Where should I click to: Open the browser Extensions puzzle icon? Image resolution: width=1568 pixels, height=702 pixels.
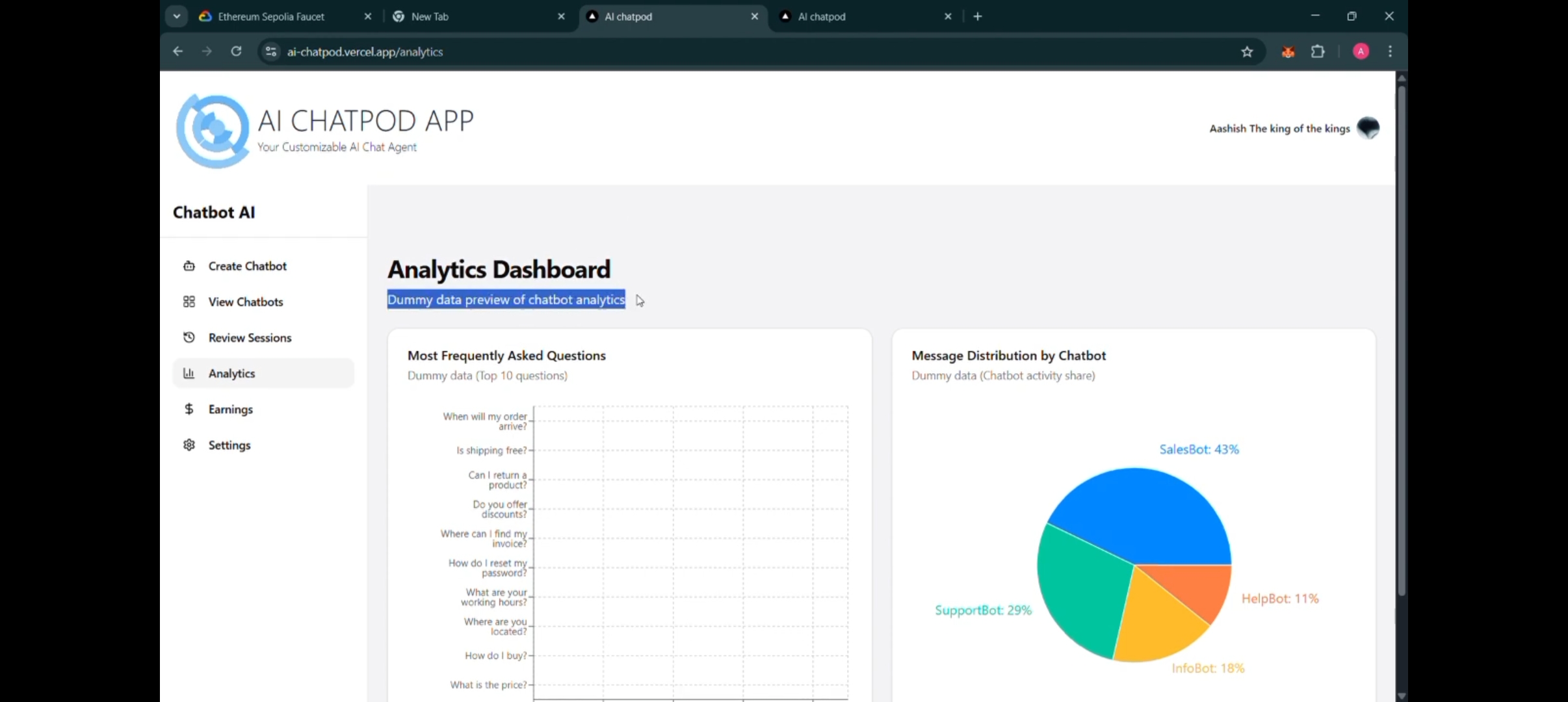tap(1318, 51)
